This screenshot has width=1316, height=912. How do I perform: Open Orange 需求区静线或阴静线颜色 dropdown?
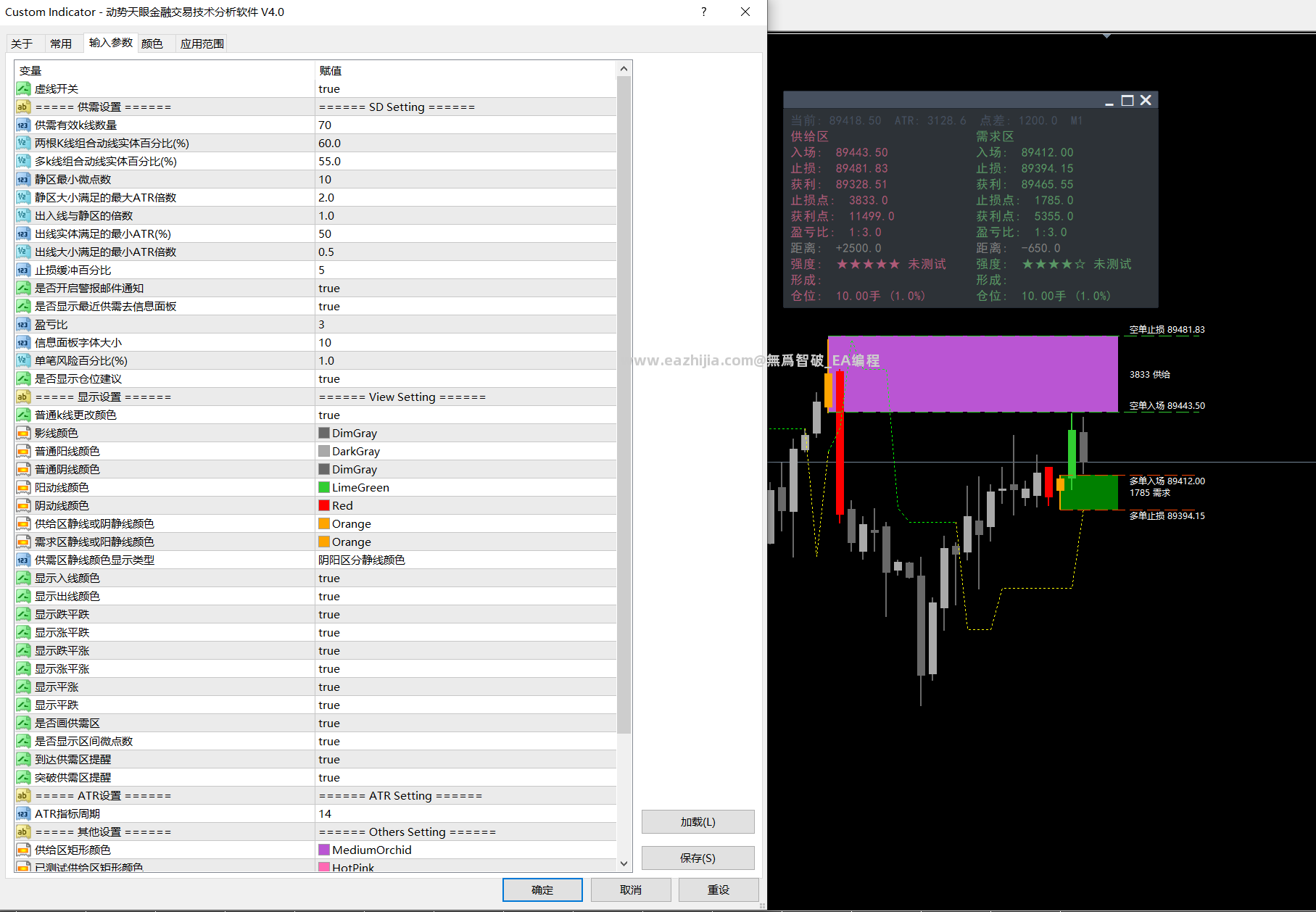(x=466, y=542)
